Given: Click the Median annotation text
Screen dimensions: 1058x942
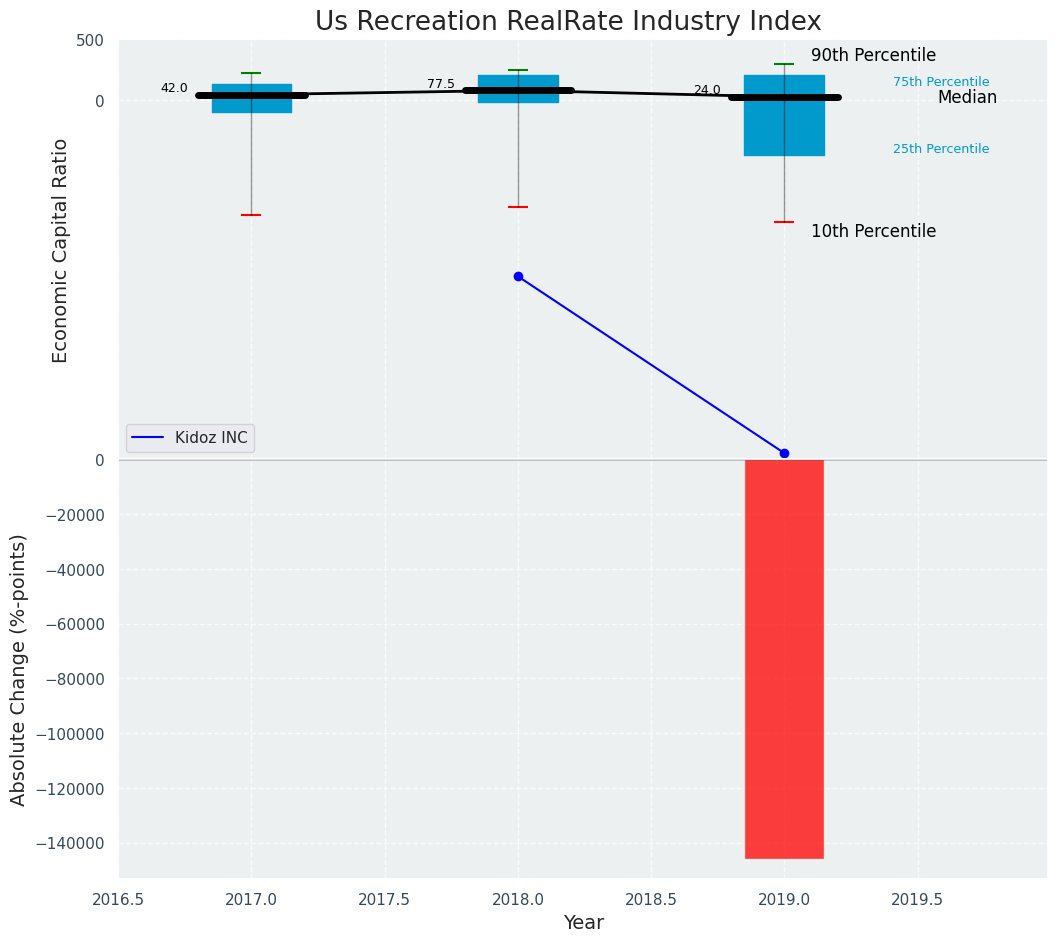Looking at the screenshot, I should tap(967, 97).
